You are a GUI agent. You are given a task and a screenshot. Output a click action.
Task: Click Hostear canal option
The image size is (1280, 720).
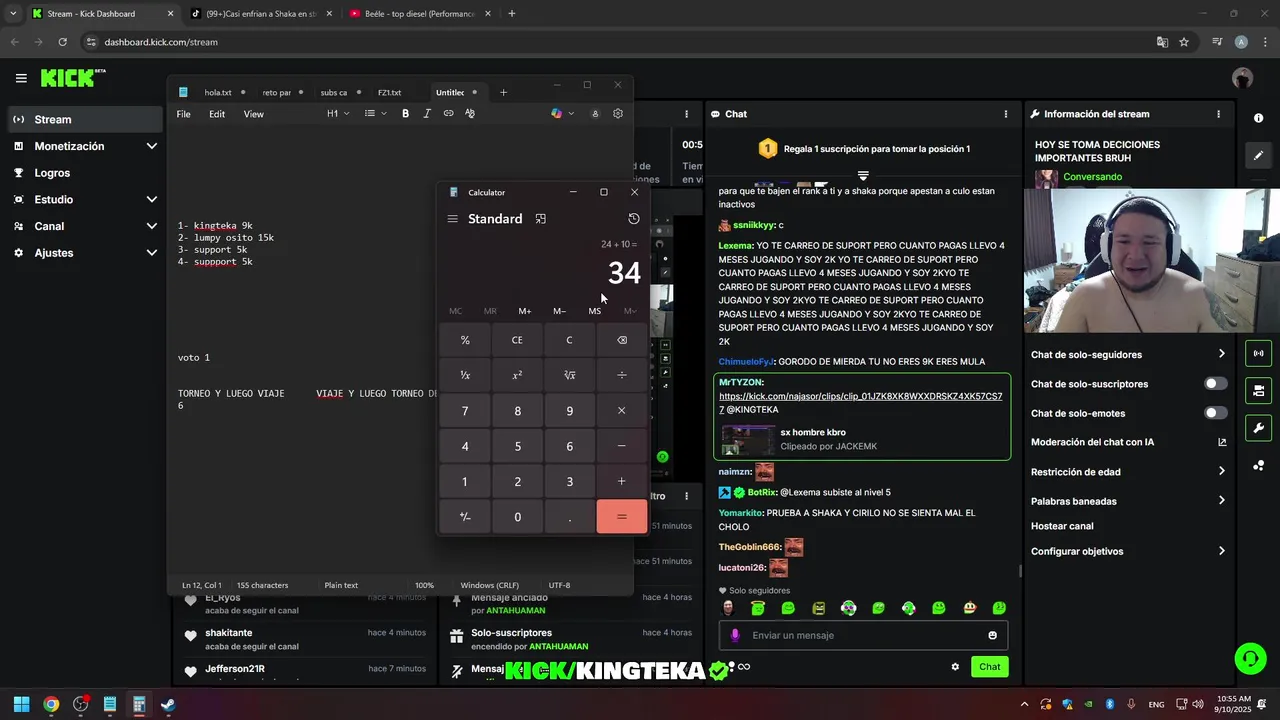click(x=1062, y=526)
